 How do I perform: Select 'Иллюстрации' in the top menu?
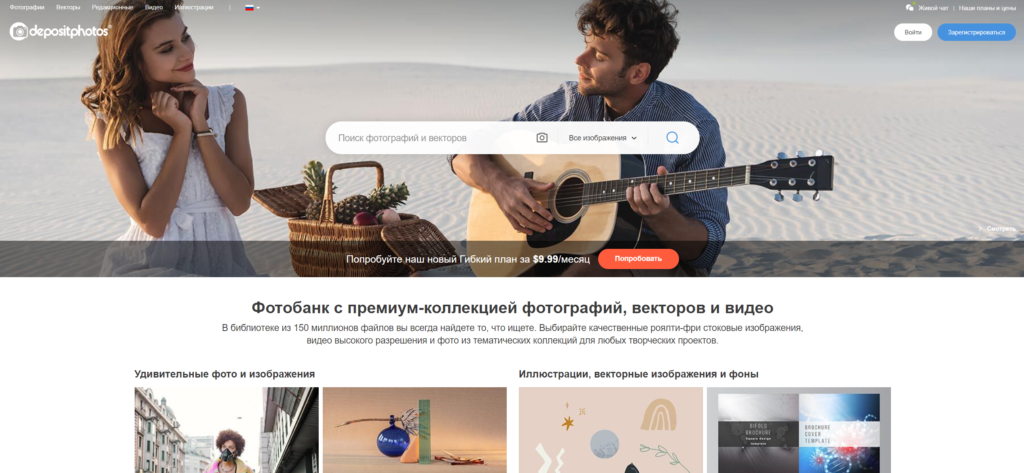tap(194, 8)
